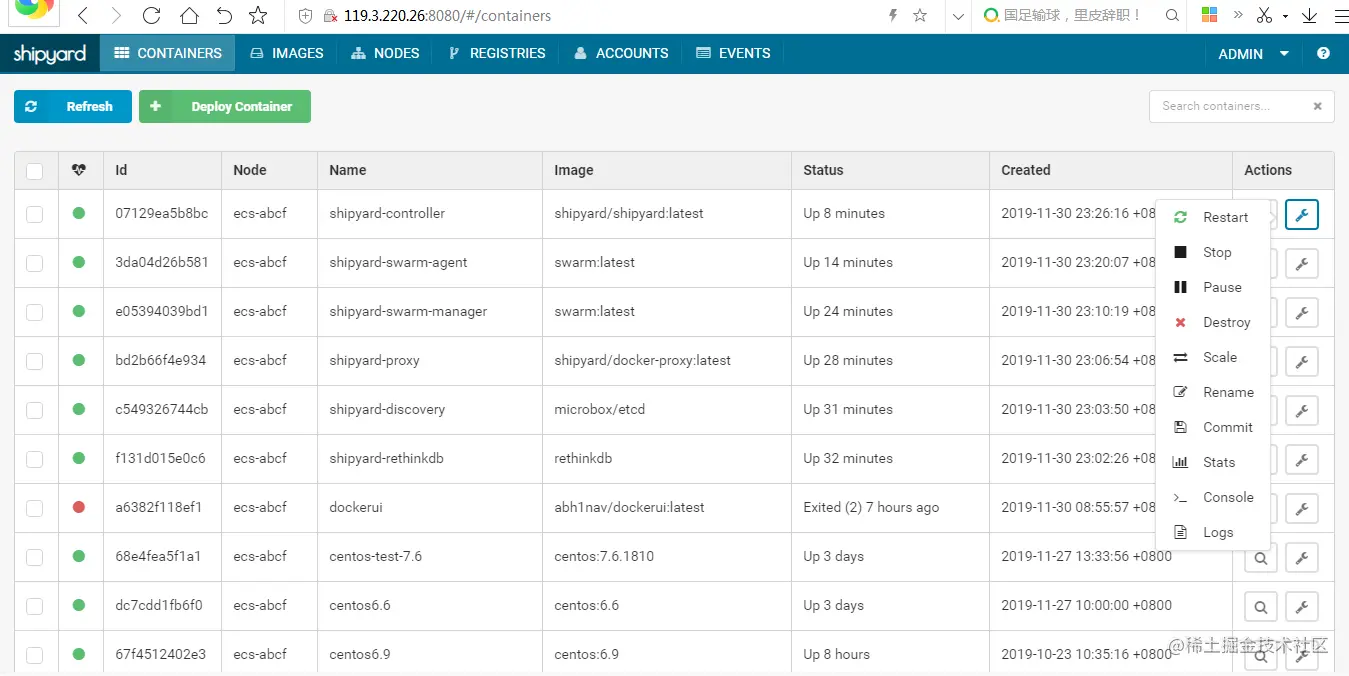Click the star icon next to the lightning bolt
The image size is (1349, 676).
coord(920,15)
